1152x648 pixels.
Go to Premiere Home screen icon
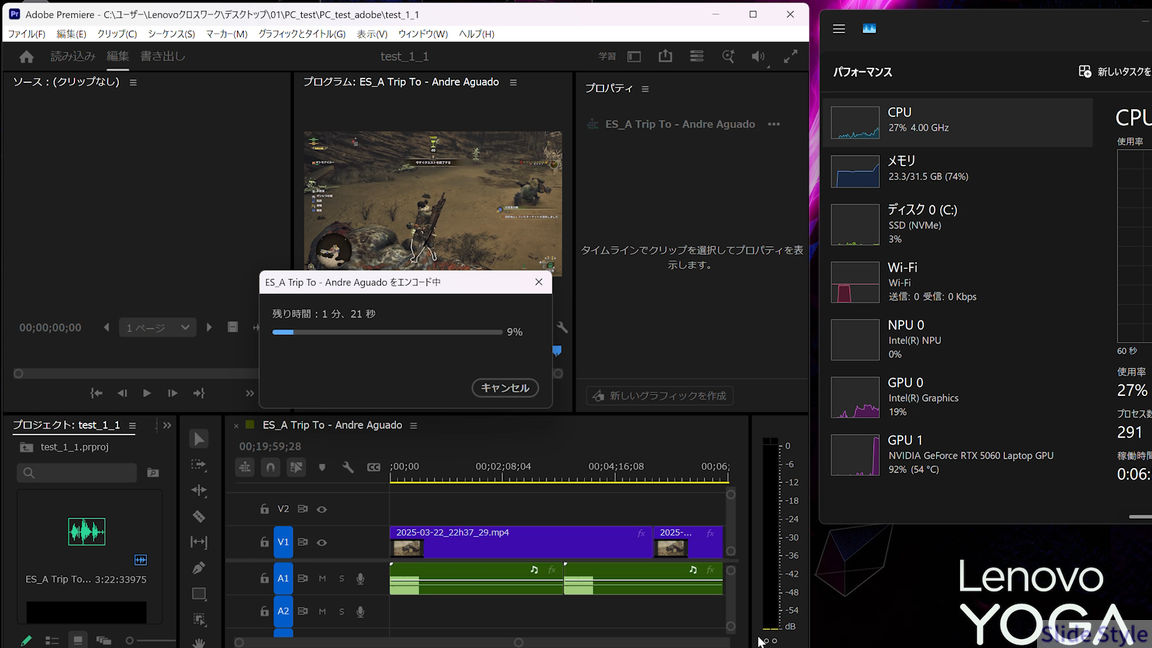pyautogui.click(x=26, y=57)
